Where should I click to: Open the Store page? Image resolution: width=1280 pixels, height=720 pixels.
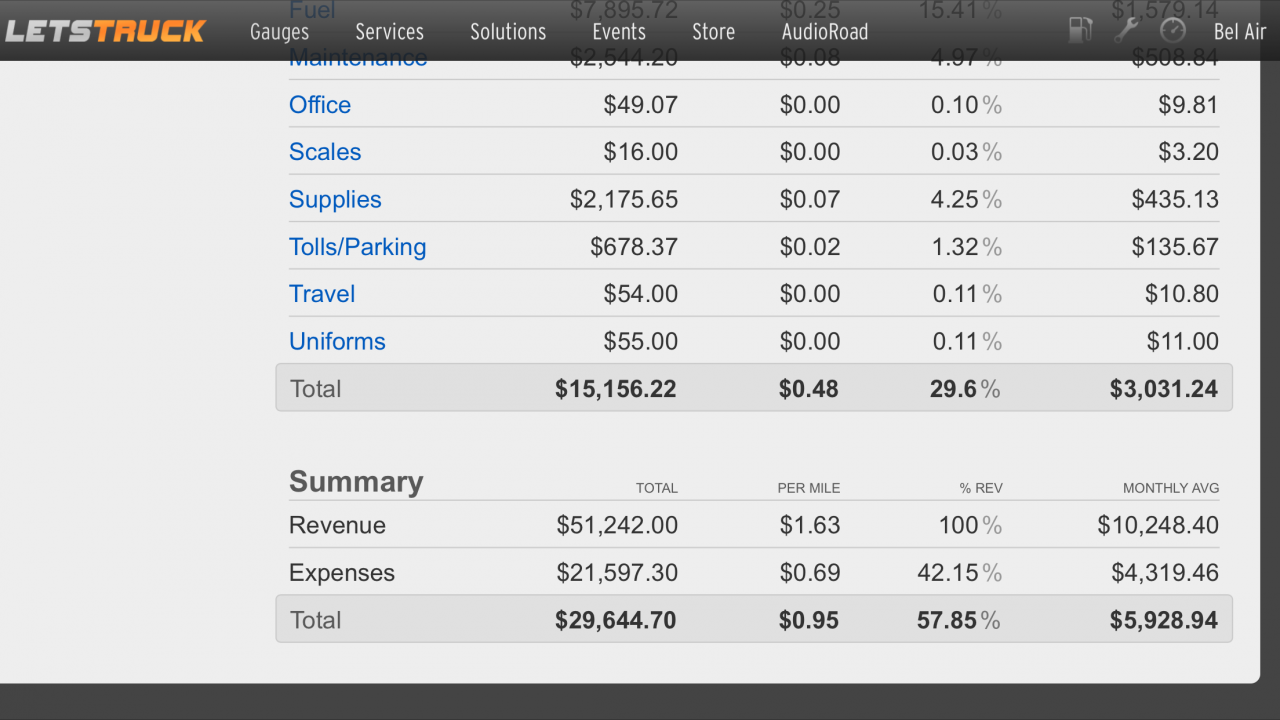pos(713,32)
